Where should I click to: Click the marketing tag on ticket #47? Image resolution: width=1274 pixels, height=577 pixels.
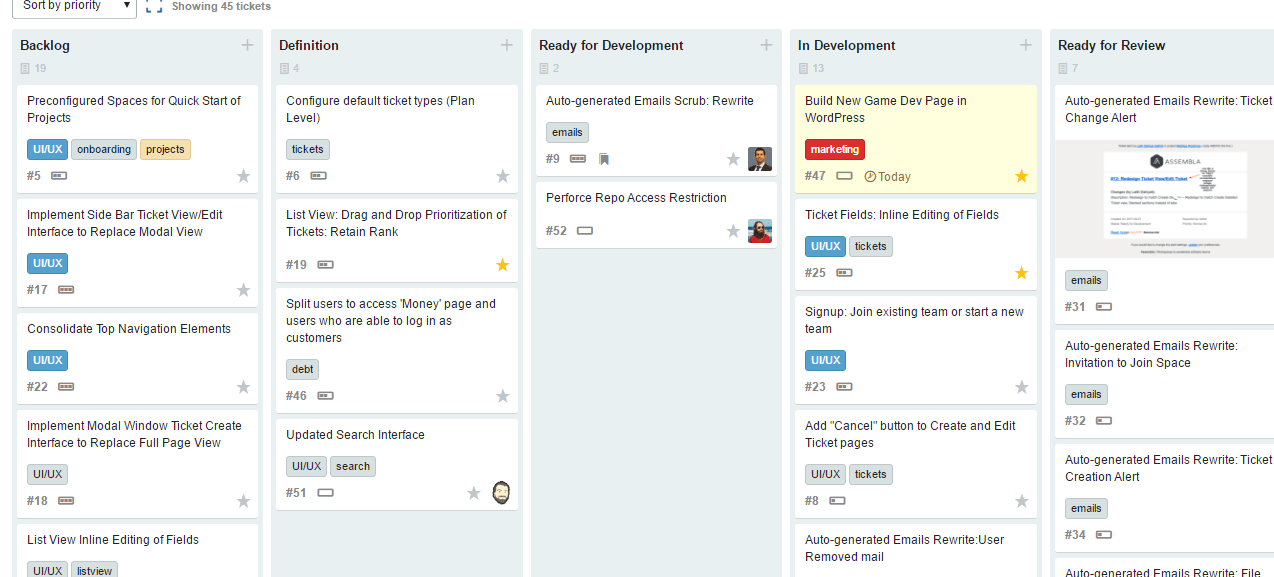(834, 149)
